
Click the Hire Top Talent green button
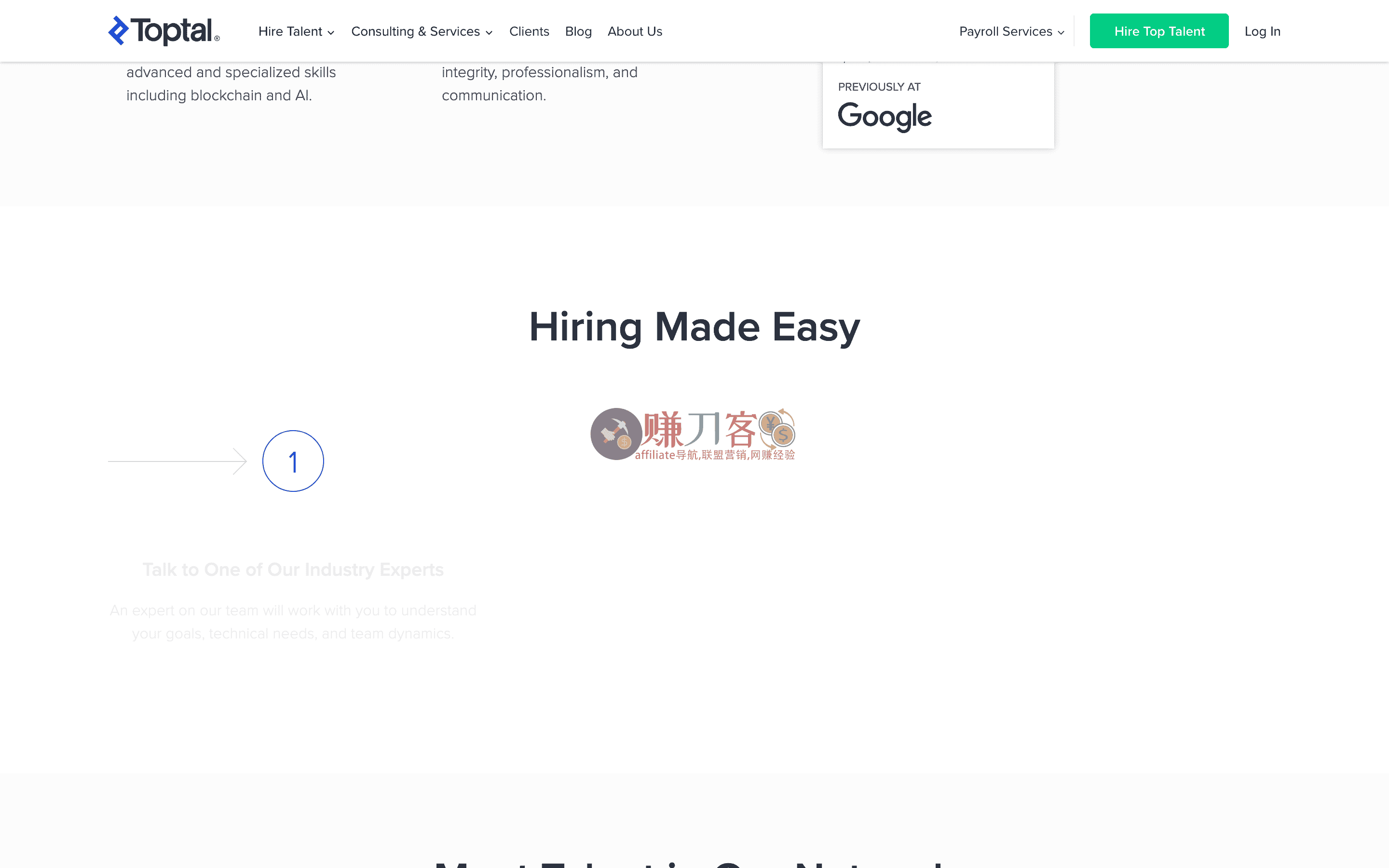tap(1159, 30)
